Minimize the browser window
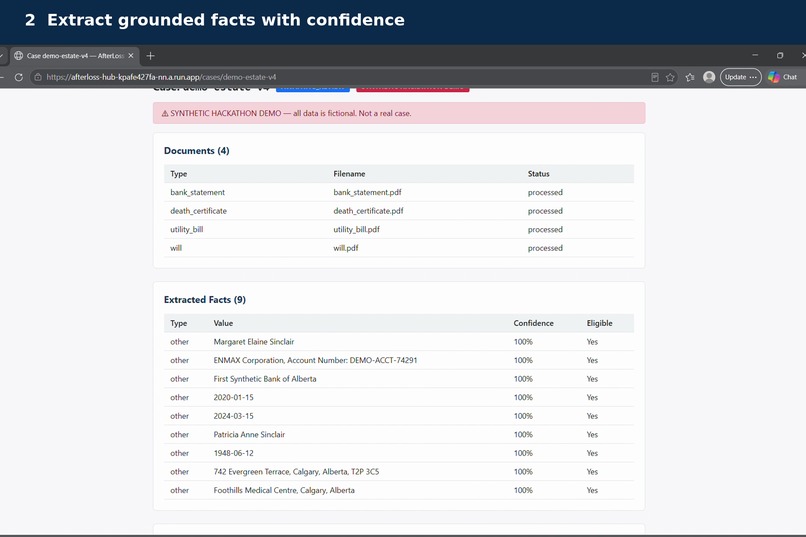This screenshot has height=537, width=806. click(755, 55)
